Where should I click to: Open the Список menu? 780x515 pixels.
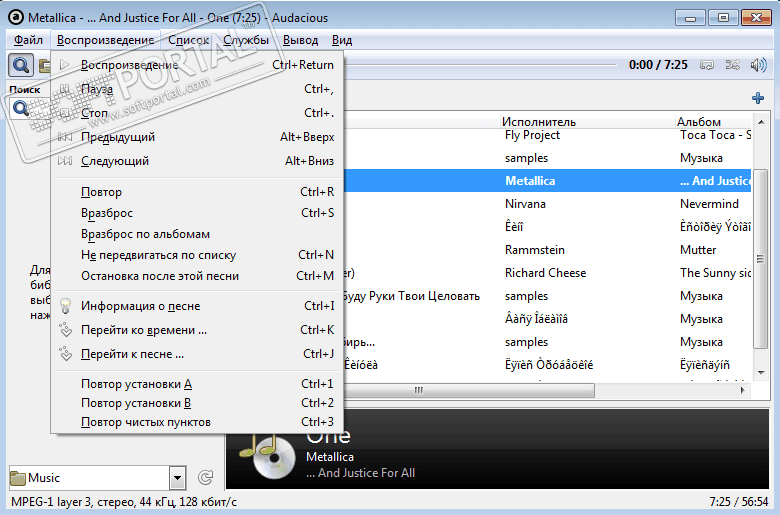tap(189, 40)
